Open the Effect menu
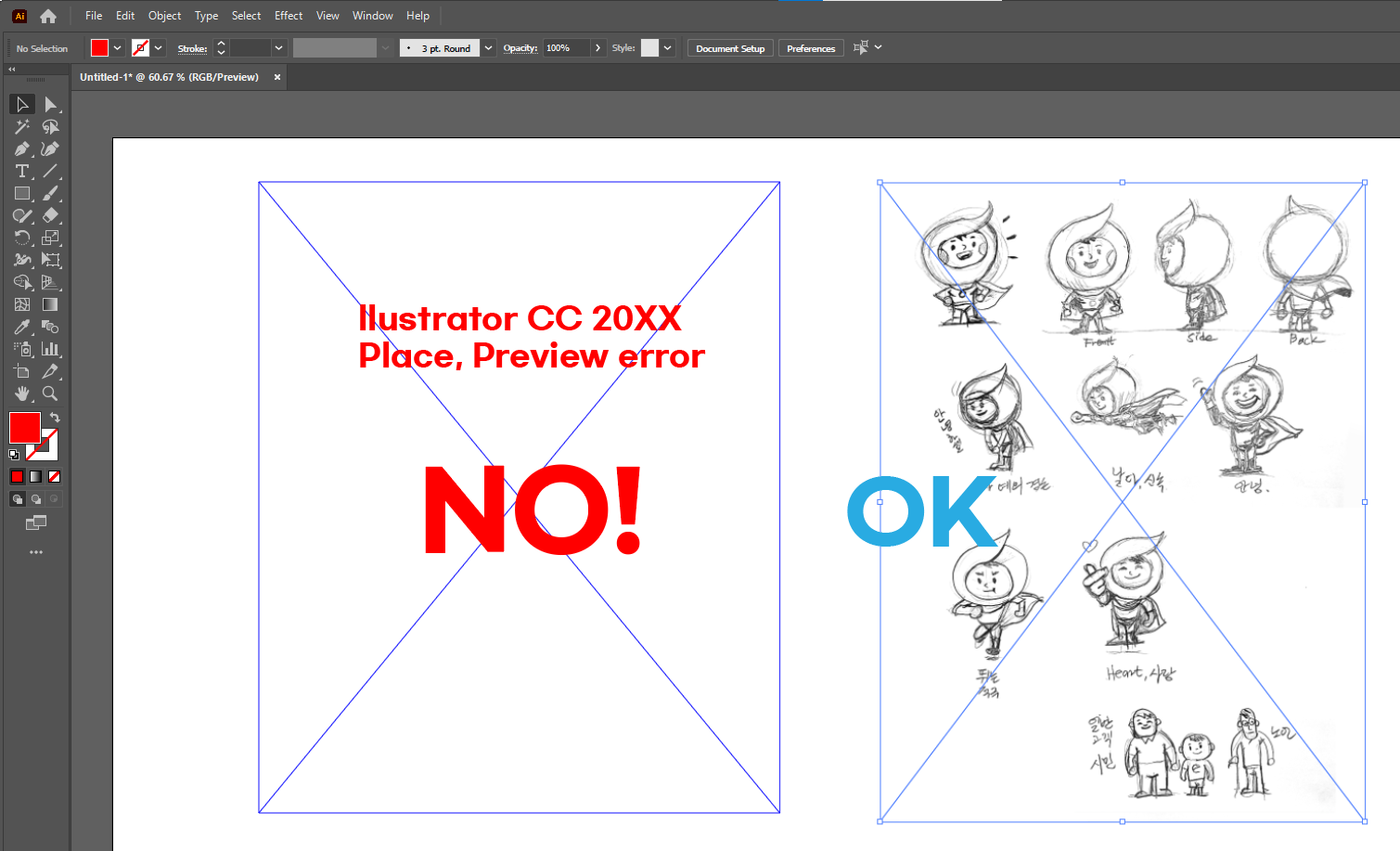The width and height of the screenshot is (1400, 851). [x=289, y=16]
